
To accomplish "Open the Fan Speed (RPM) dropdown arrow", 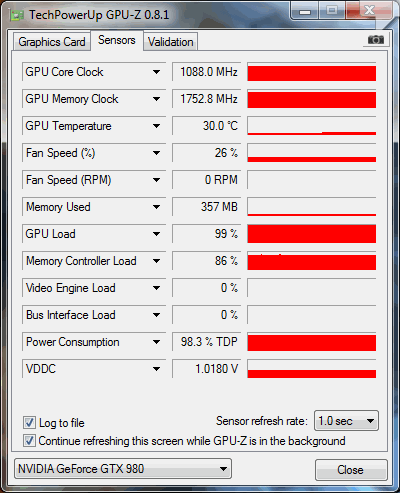I will point(156,180).
